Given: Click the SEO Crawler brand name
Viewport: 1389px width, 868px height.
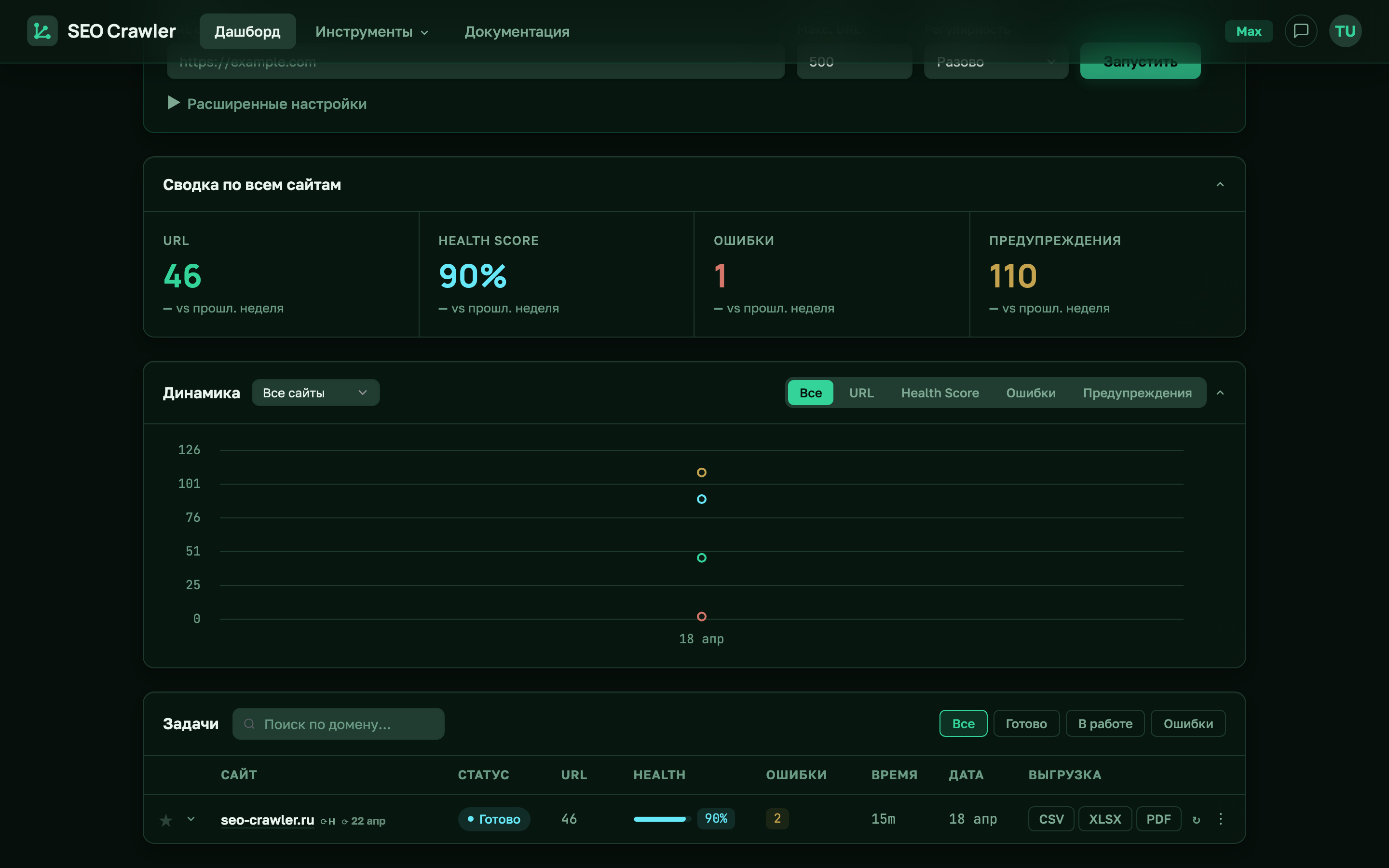Looking at the screenshot, I should click(x=122, y=31).
